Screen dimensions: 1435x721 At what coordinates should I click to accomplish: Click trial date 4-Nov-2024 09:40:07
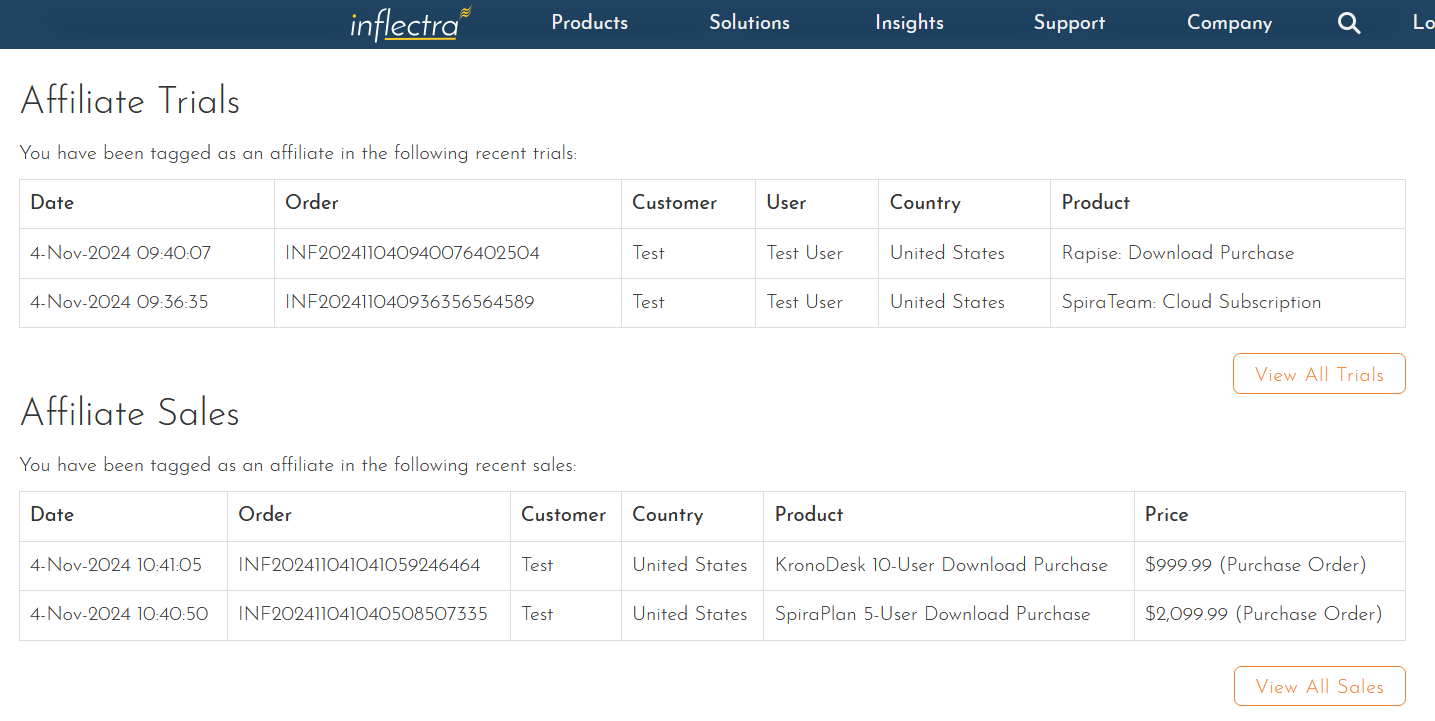(x=121, y=253)
